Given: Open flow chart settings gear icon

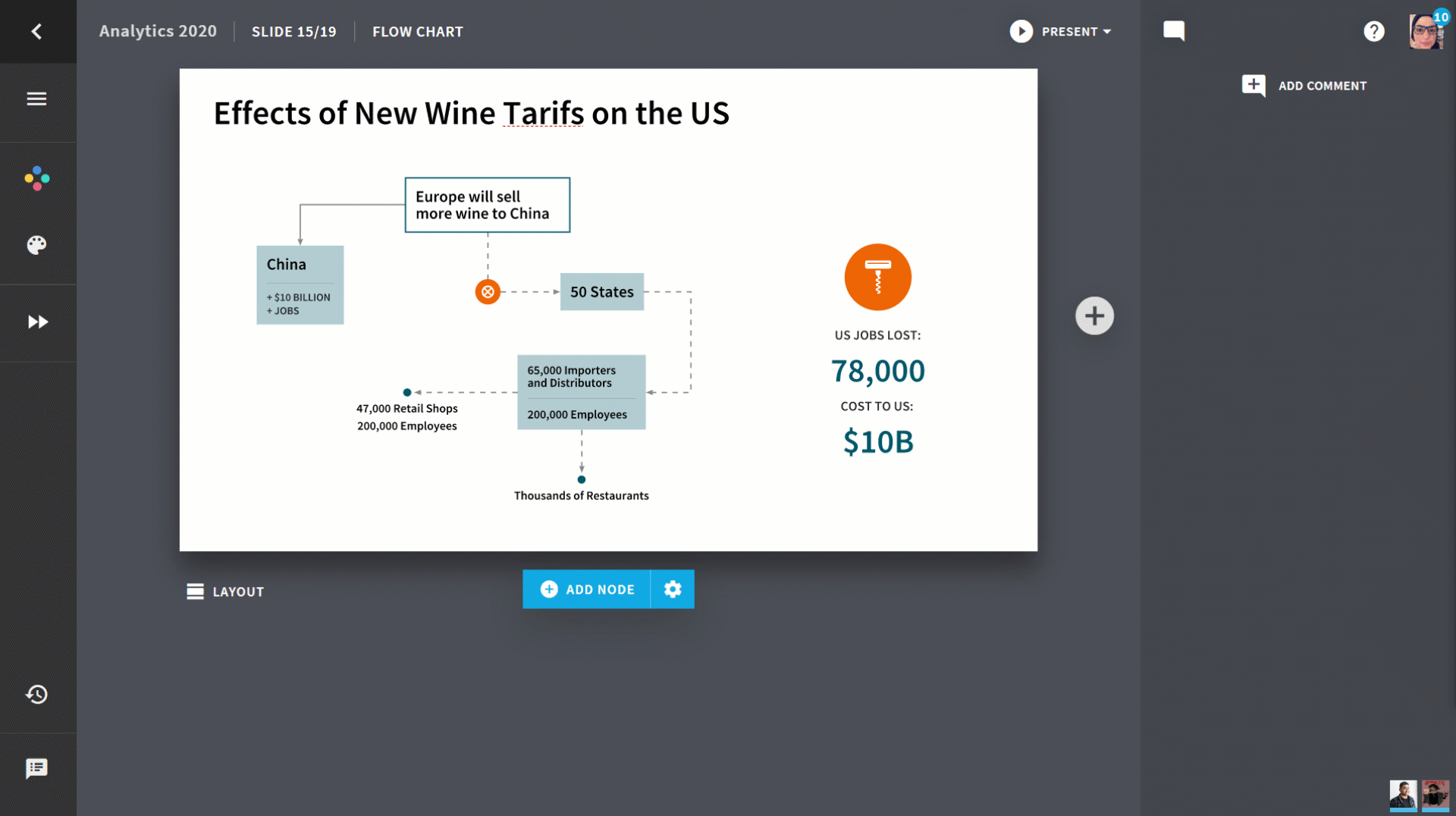Looking at the screenshot, I should click(x=673, y=589).
